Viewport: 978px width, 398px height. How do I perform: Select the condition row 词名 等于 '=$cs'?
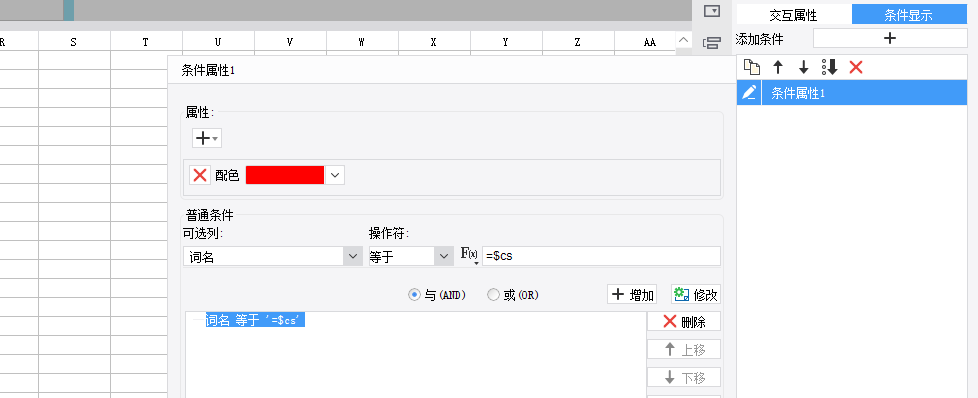pyautogui.click(x=255, y=320)
